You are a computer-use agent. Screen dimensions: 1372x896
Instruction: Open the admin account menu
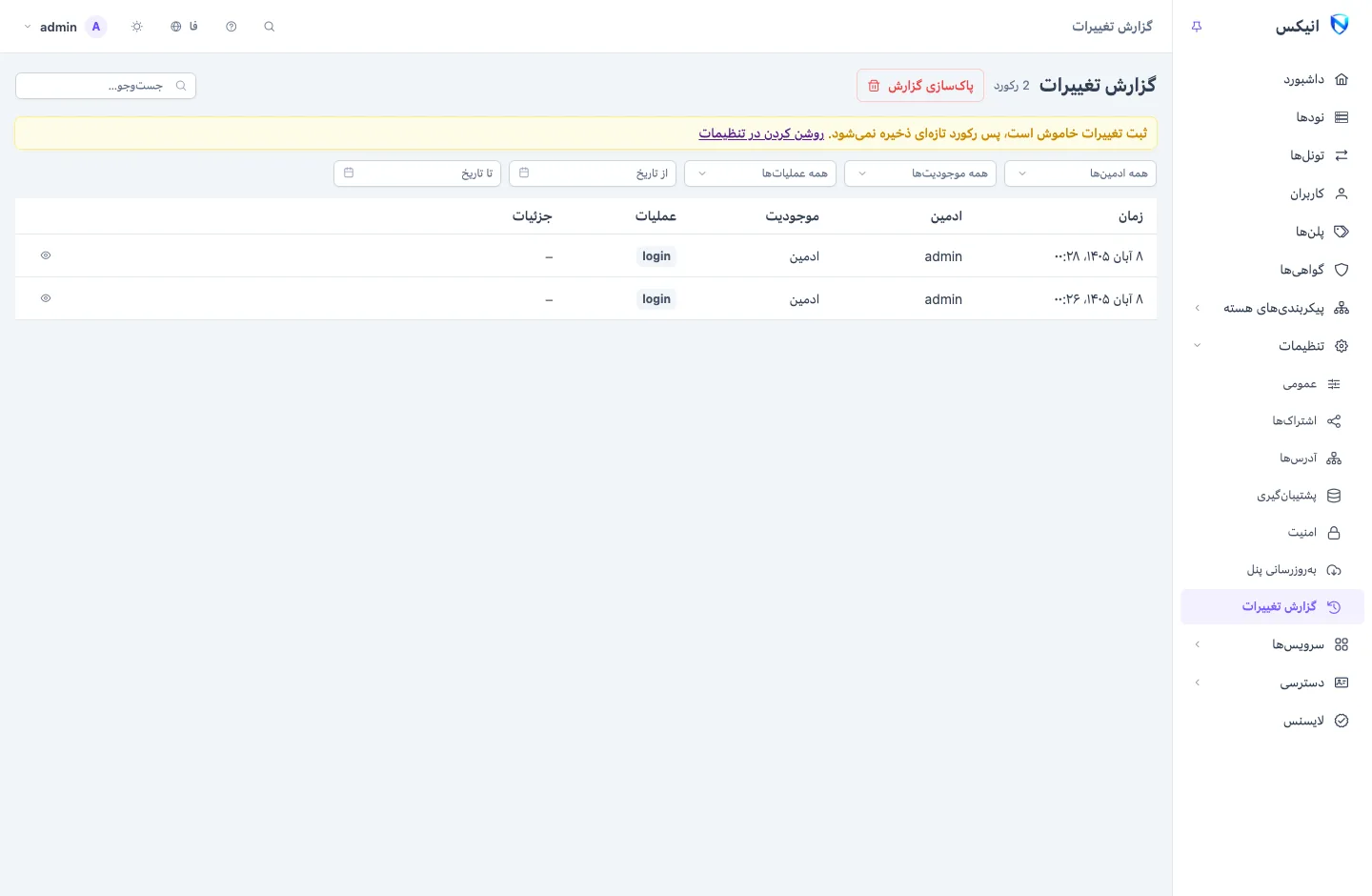click(65, 27)
